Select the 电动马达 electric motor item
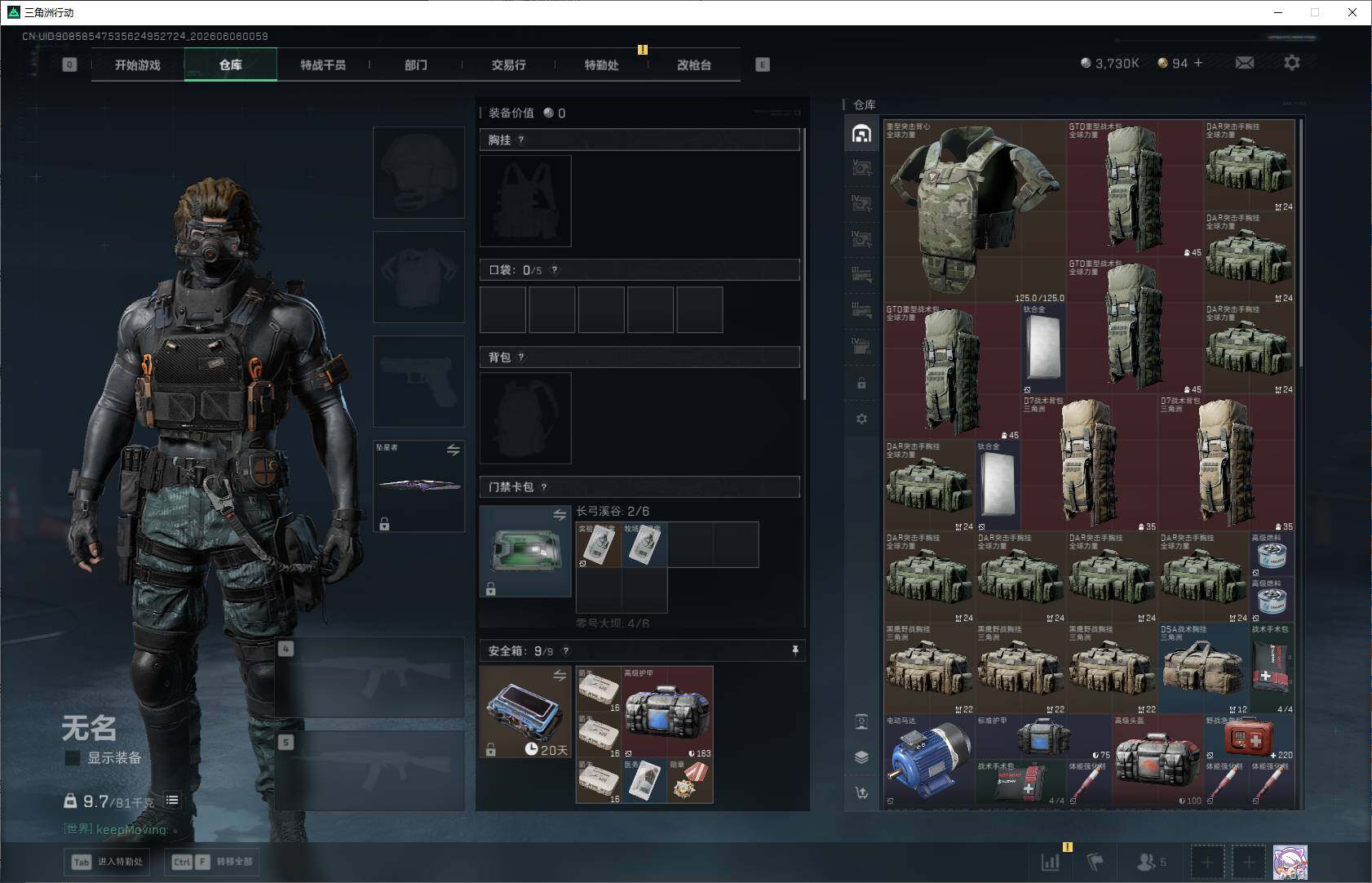Image resolution: width=1372 pixels, height=883 pixels. [930, 761]
